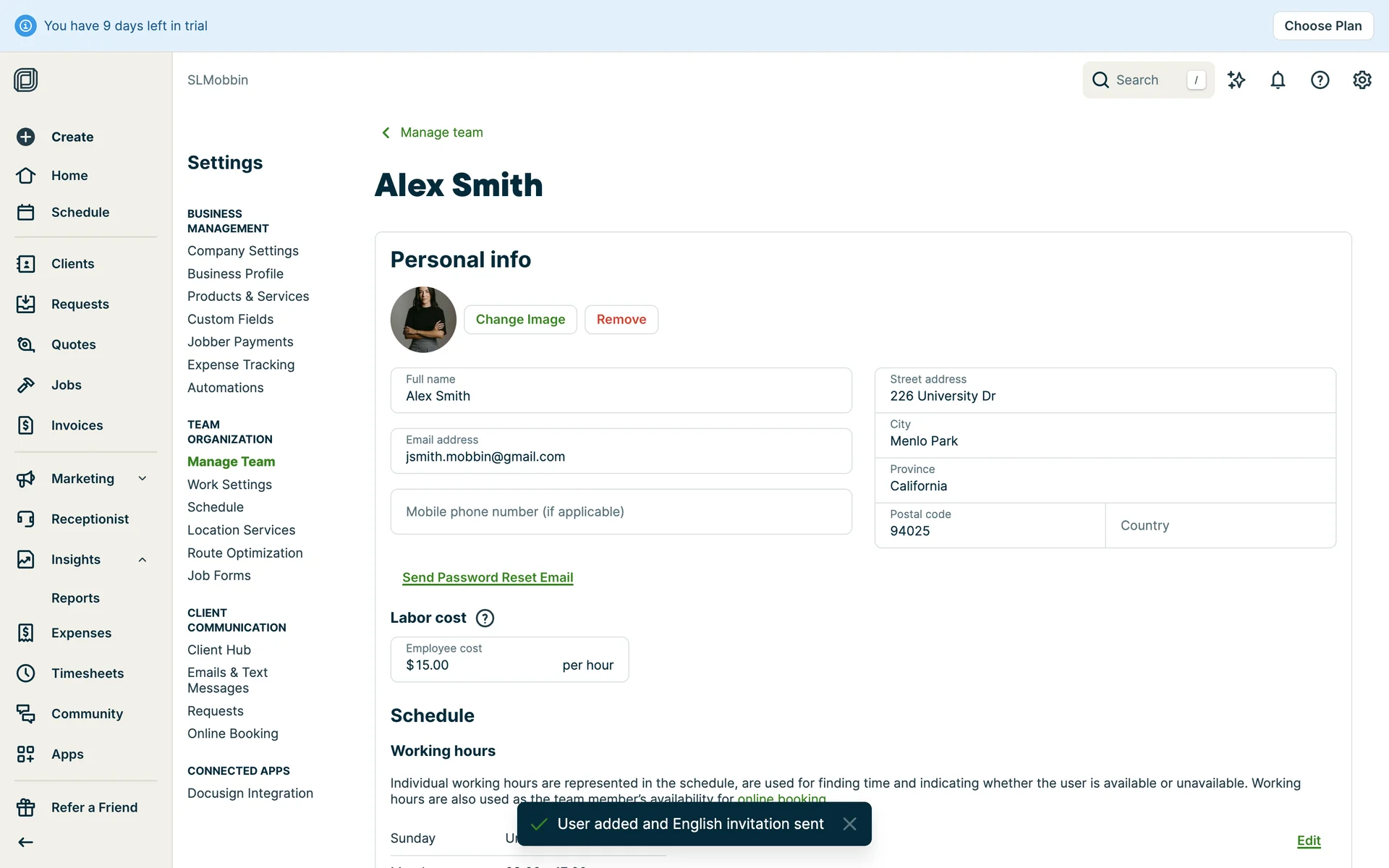Collapse the sidebar using the arrow icon

[x=26, y=842]
